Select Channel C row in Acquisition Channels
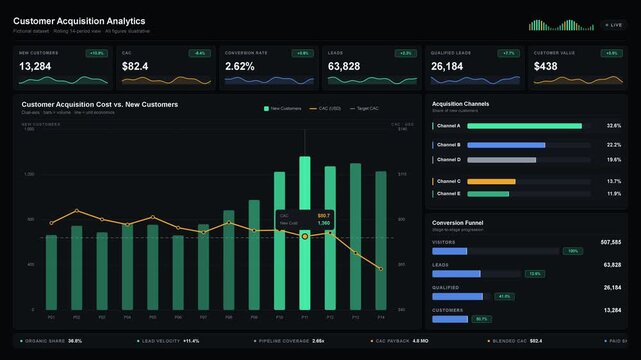The width and height of the screenshot is (641, 360). 527,181
